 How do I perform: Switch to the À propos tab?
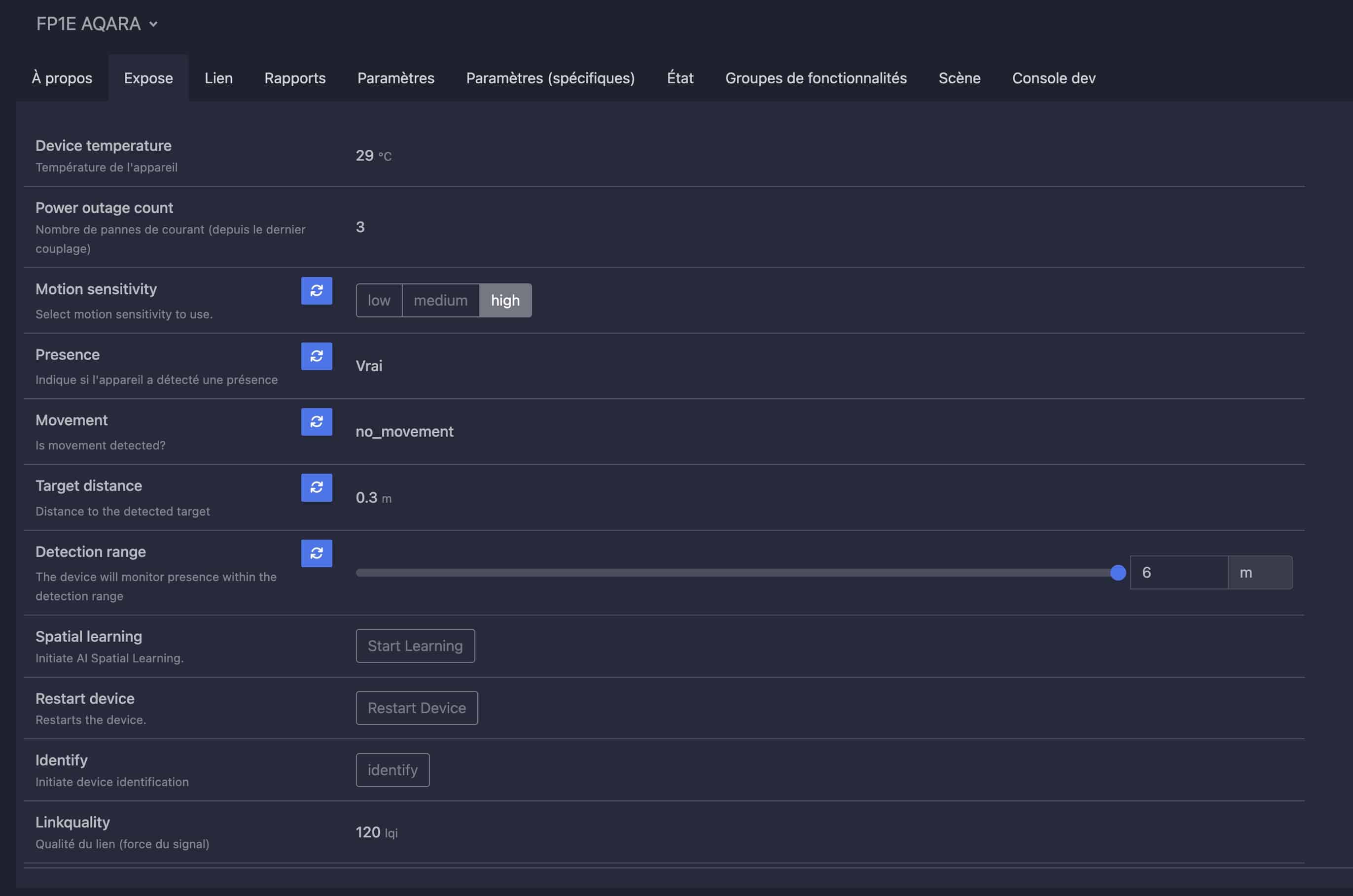click(62, 78)
